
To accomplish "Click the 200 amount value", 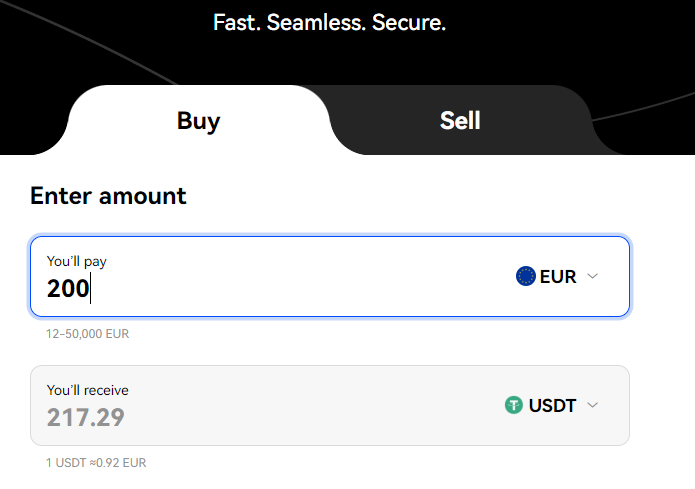I will point(68,289).
